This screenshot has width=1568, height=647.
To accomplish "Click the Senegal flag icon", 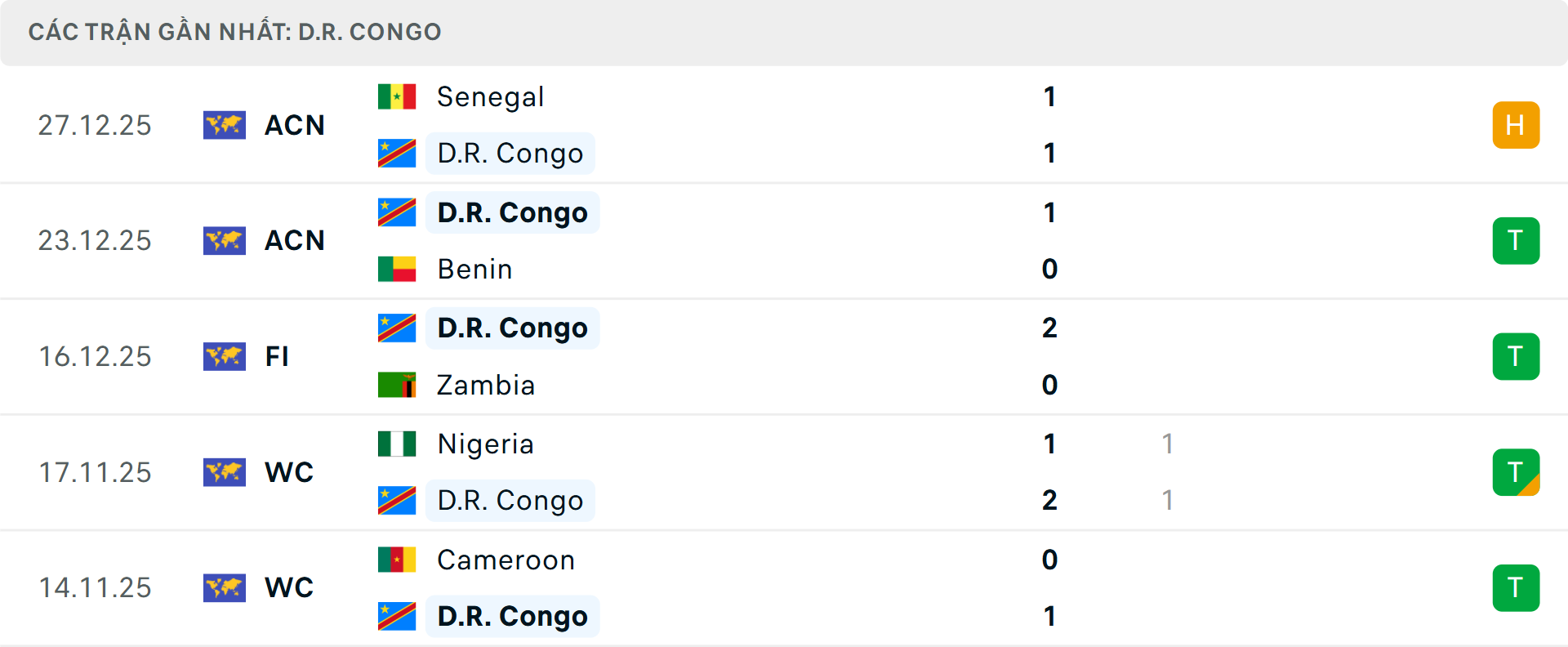I will coord(396,96).
